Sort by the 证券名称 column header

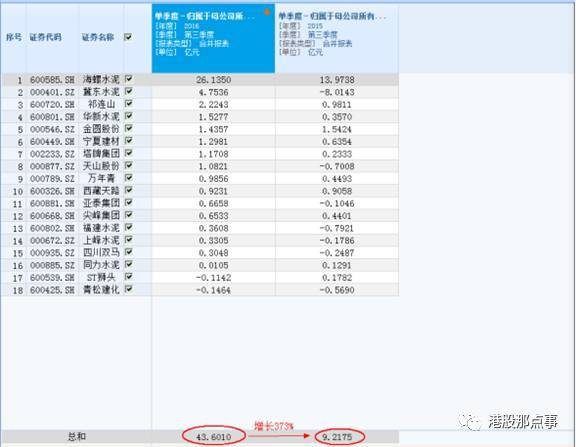tap(98, 37)
